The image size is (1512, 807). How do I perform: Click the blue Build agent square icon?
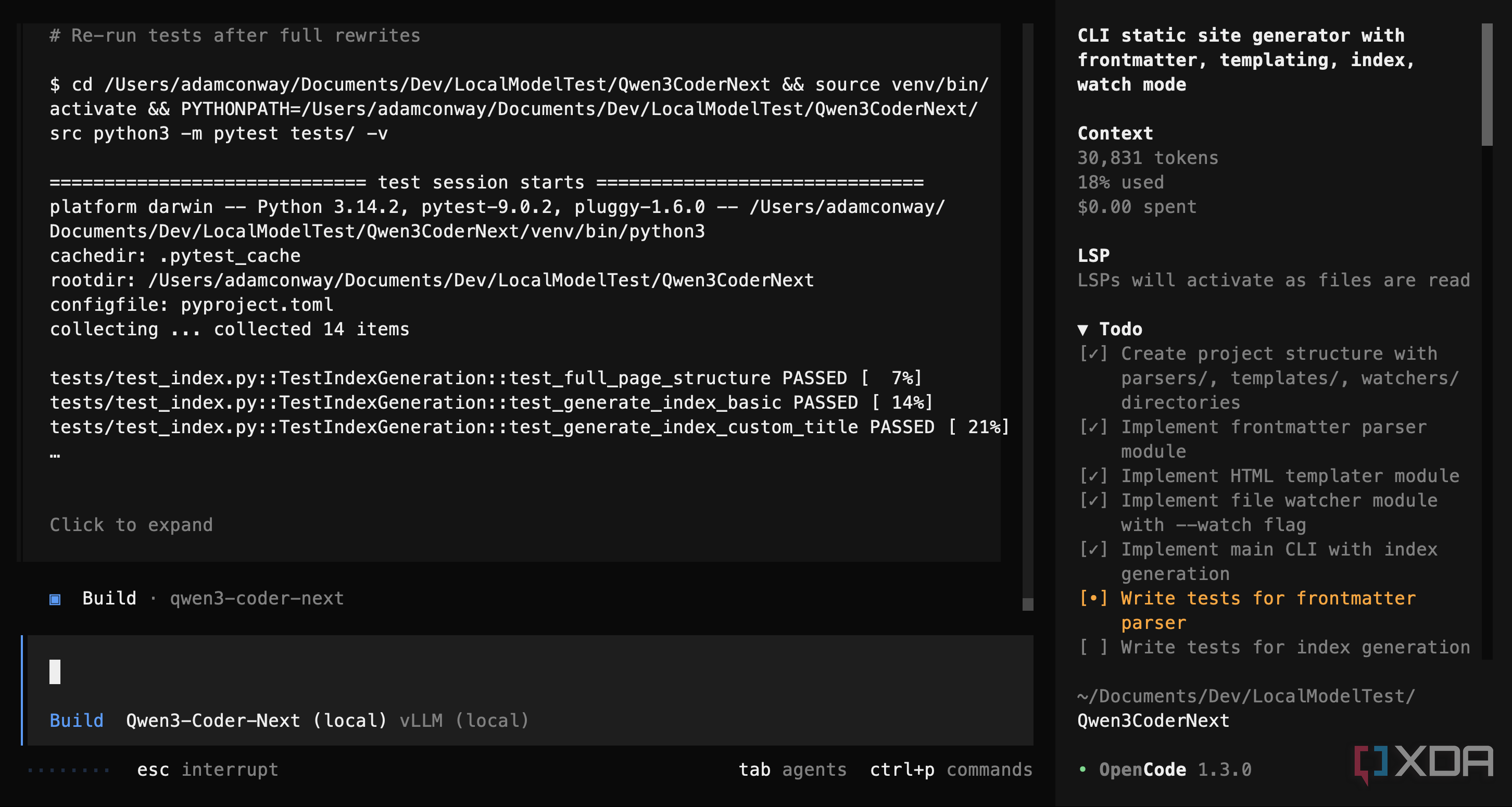pyautogui.click(x=55, y=599)
